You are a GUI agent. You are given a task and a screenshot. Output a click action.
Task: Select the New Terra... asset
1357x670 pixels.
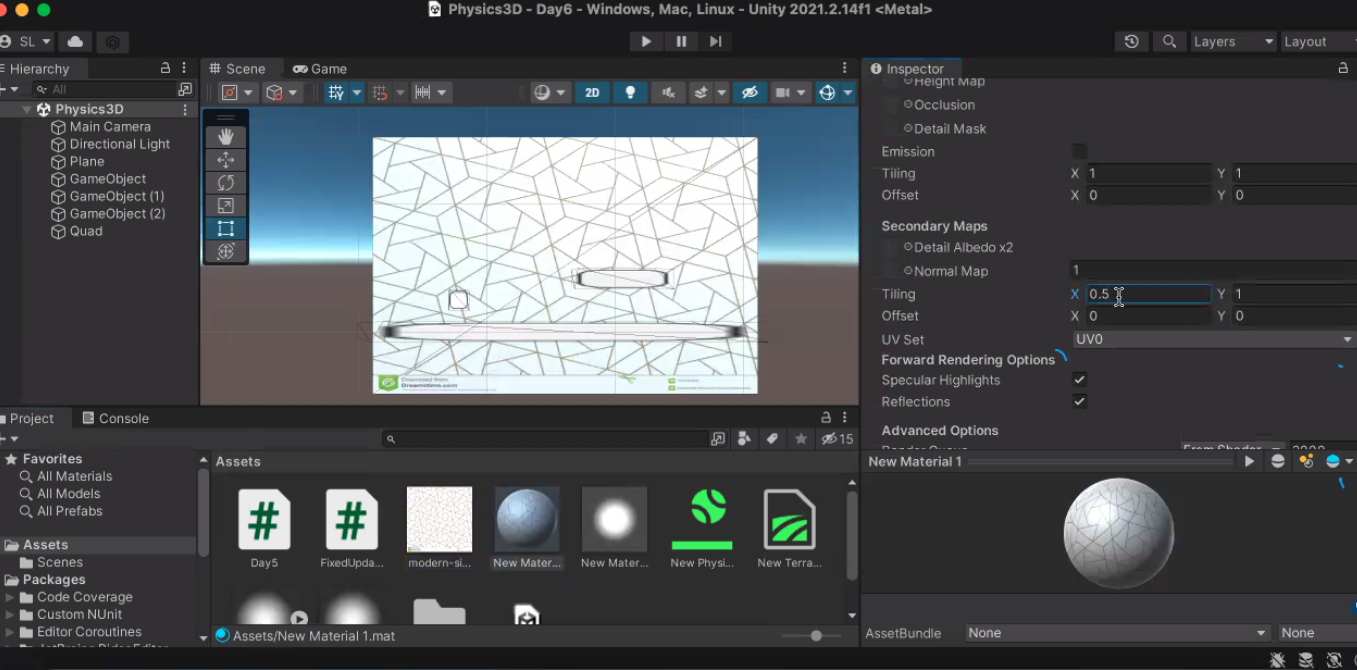coord(789,529)
